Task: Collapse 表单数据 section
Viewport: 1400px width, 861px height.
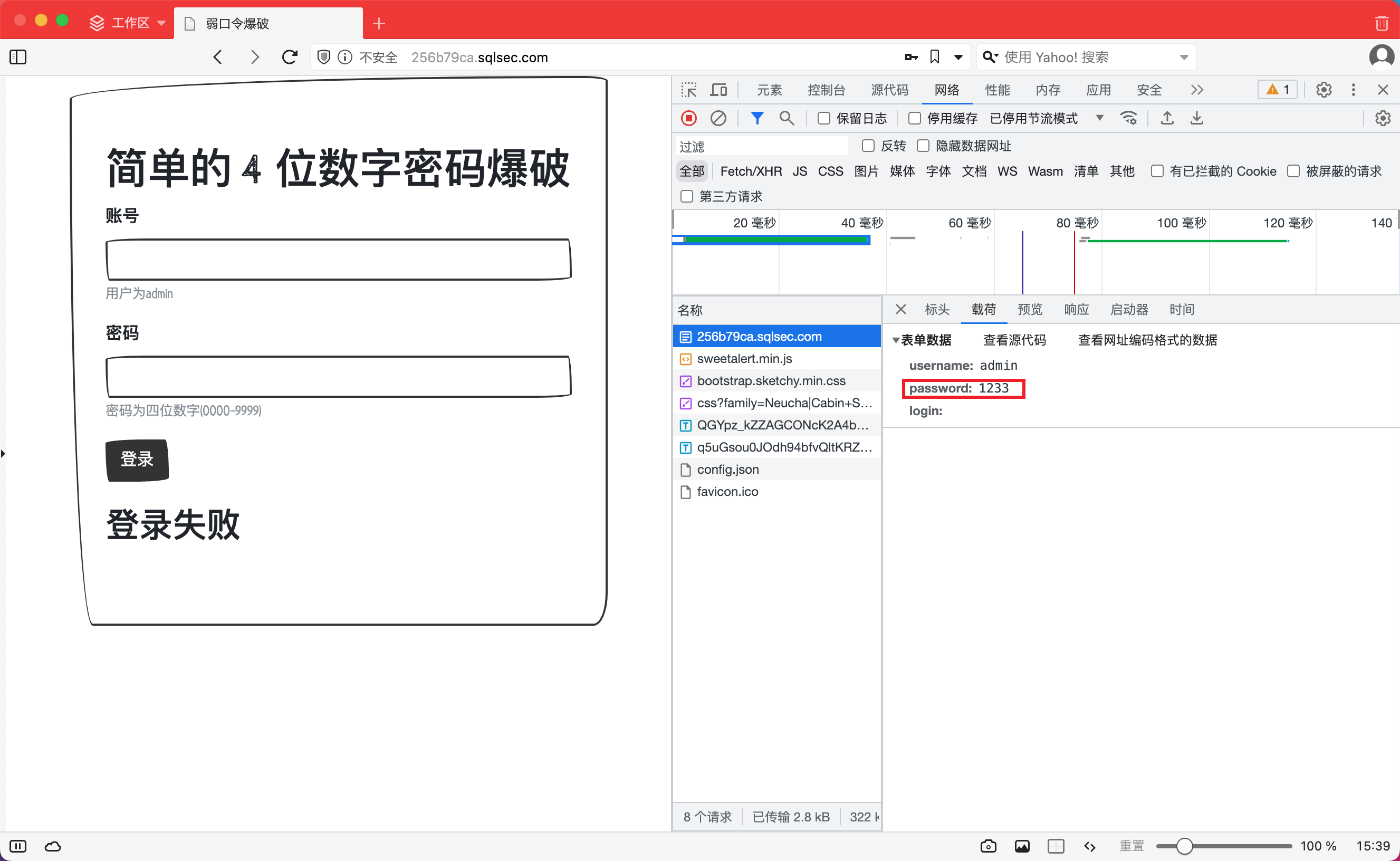Action: point(896,340)
